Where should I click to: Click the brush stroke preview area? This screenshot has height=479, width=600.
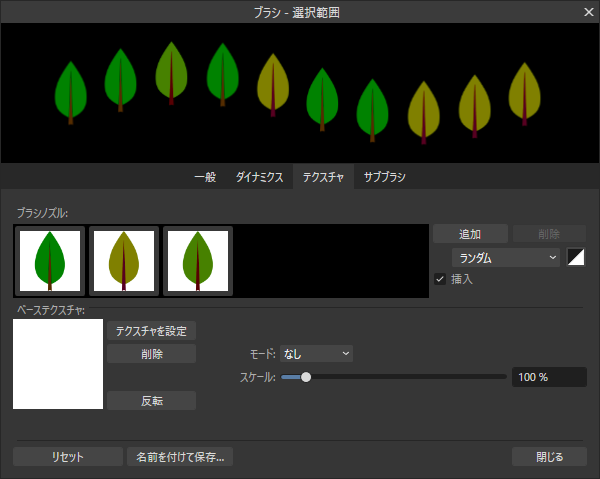[300, 93]
